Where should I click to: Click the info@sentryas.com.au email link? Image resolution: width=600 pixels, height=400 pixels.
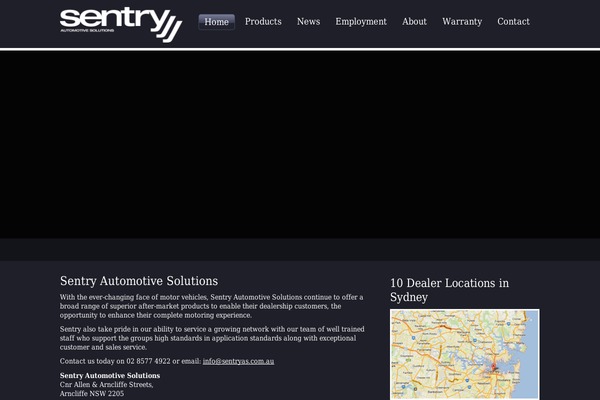tap(238, 361)
